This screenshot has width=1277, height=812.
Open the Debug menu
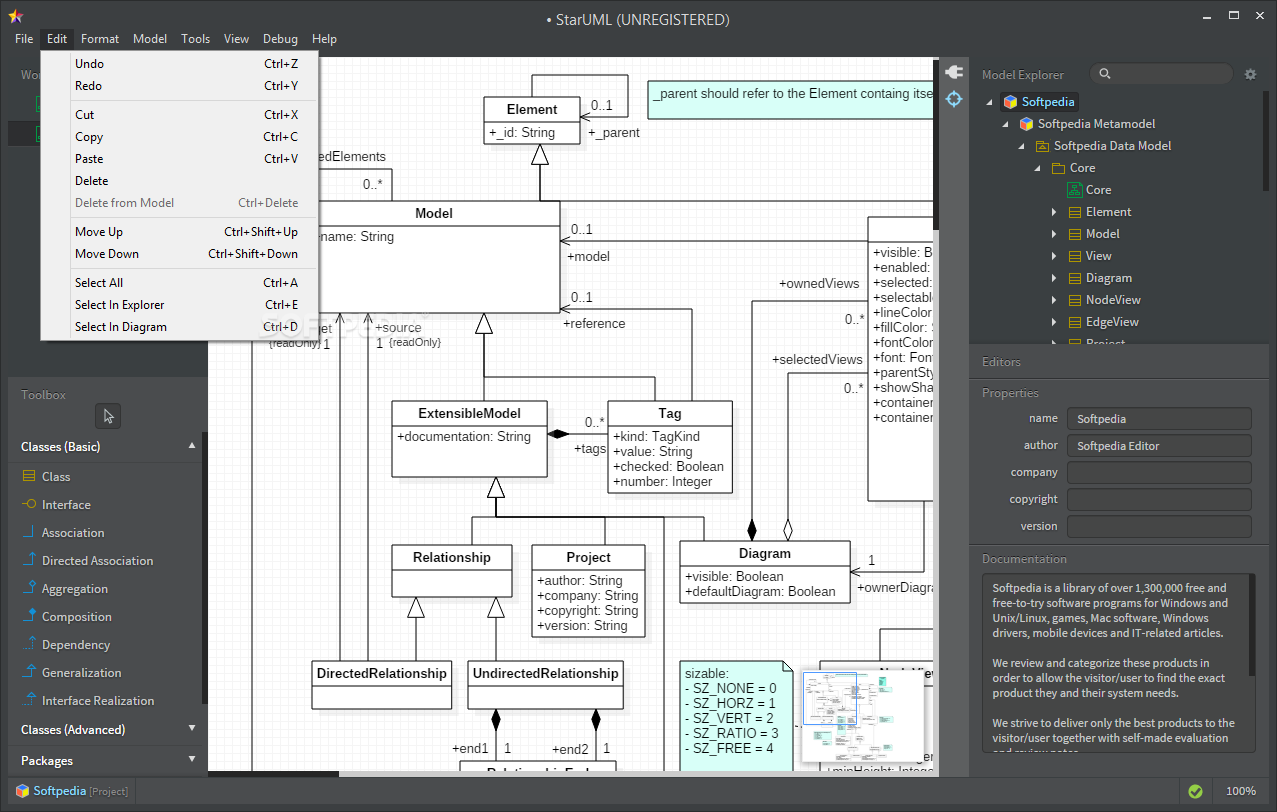coord(280,39)
